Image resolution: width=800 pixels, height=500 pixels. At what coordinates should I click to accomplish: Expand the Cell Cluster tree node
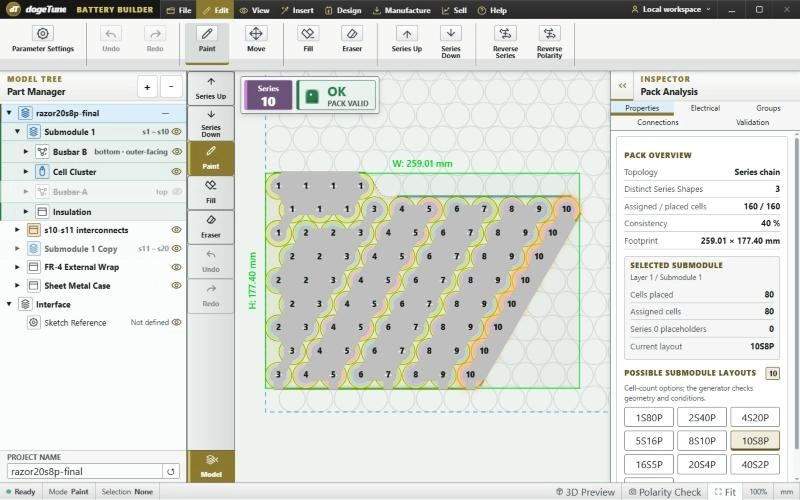(x=26, y=171)
